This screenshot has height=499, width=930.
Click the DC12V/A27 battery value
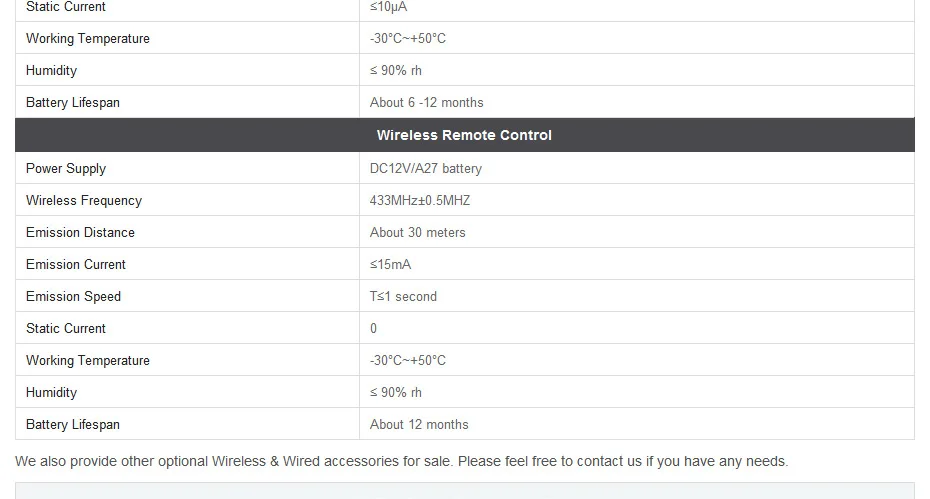pyautogui.click(x=426, y=169)
